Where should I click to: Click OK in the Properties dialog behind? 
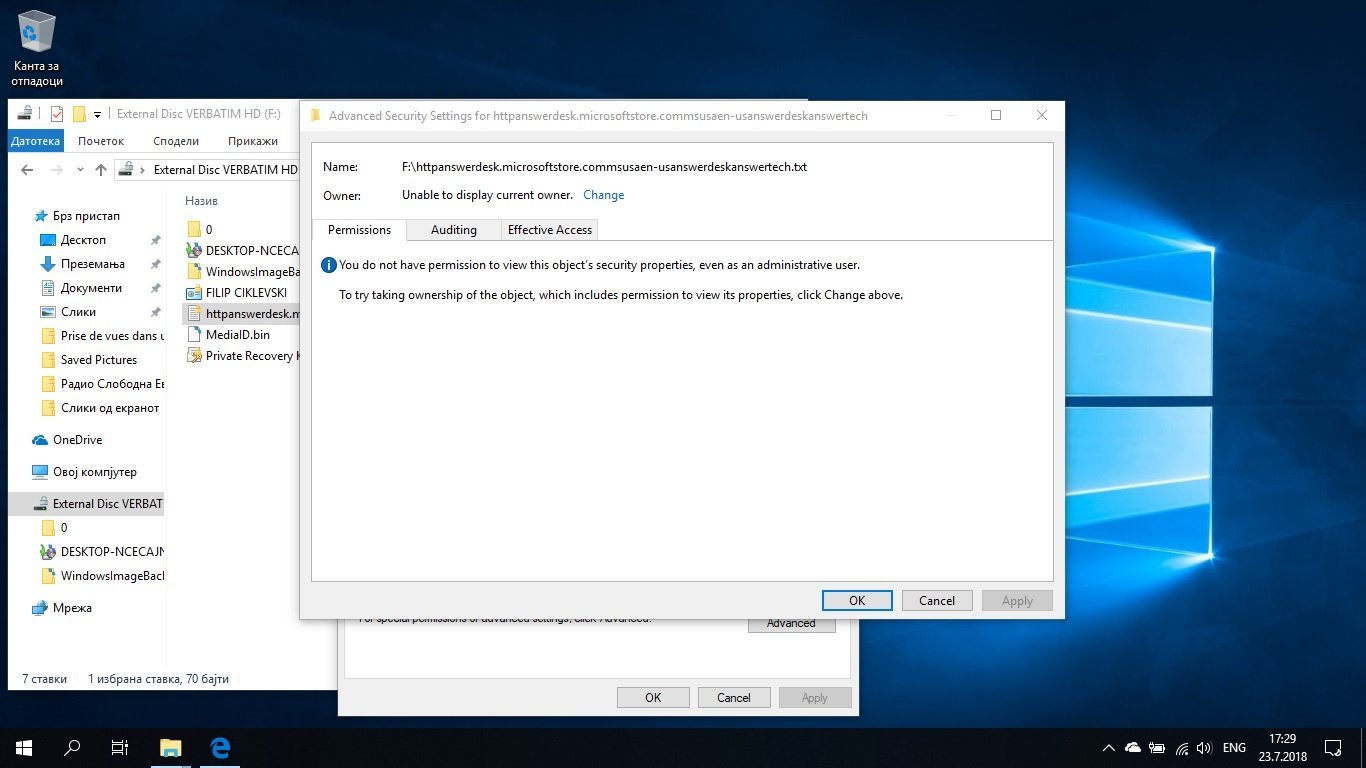(653, 697)
